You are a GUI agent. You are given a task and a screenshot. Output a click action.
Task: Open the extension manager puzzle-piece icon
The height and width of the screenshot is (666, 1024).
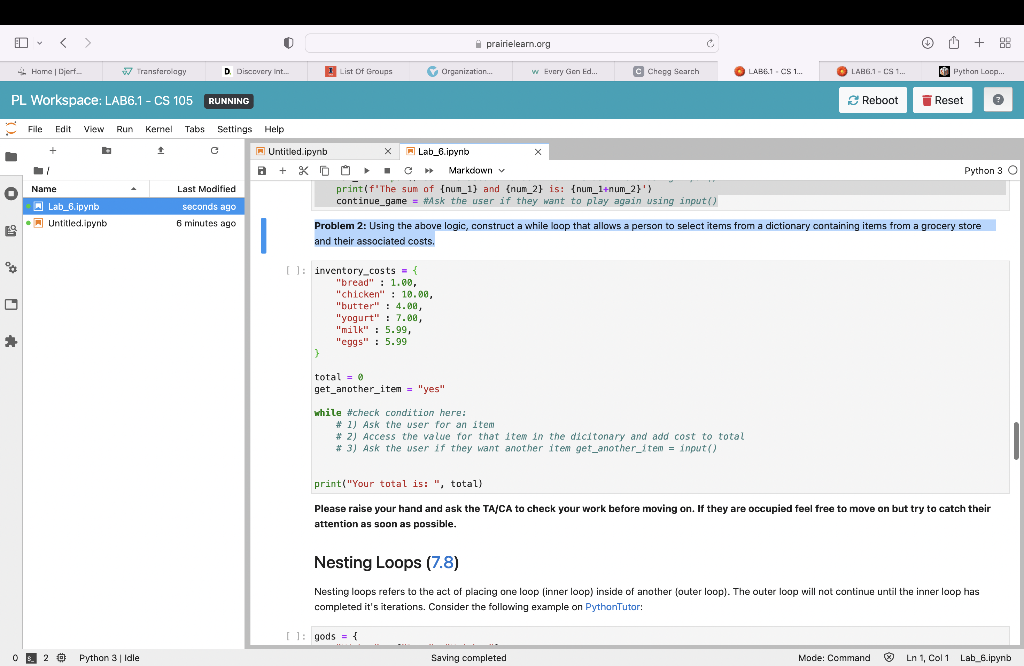click(x=11, y=340)
